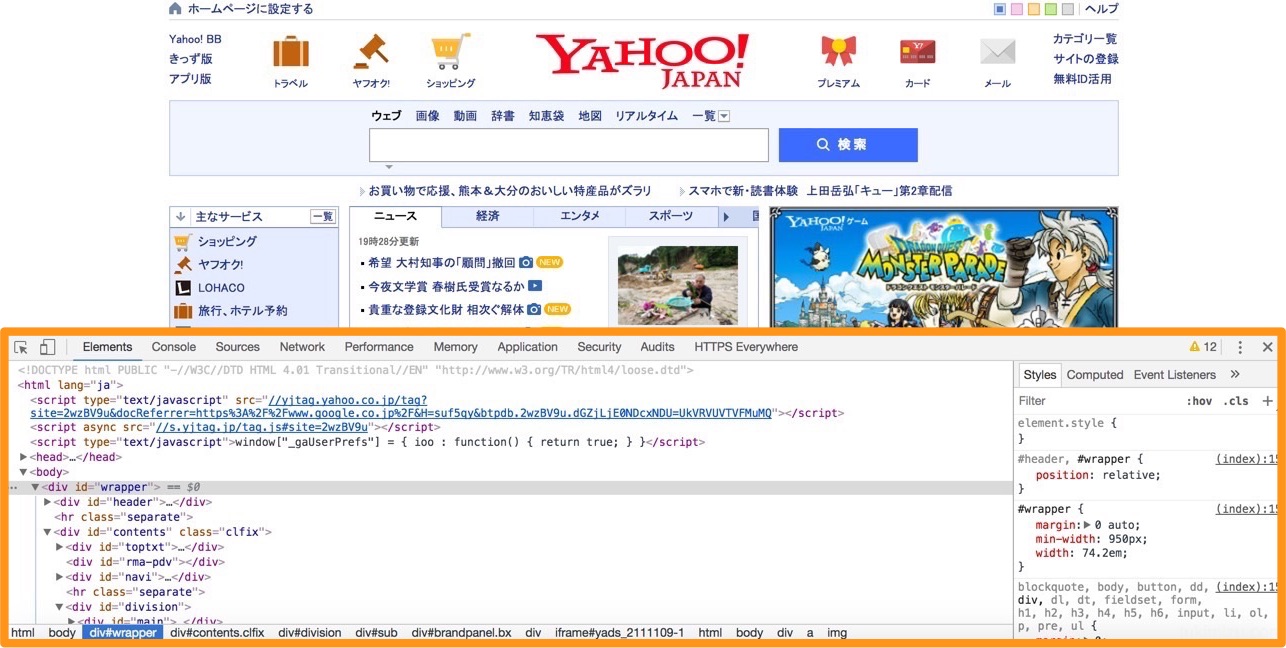
Task: Open the ヘルプ help link
Action: tap(1102, 9)
